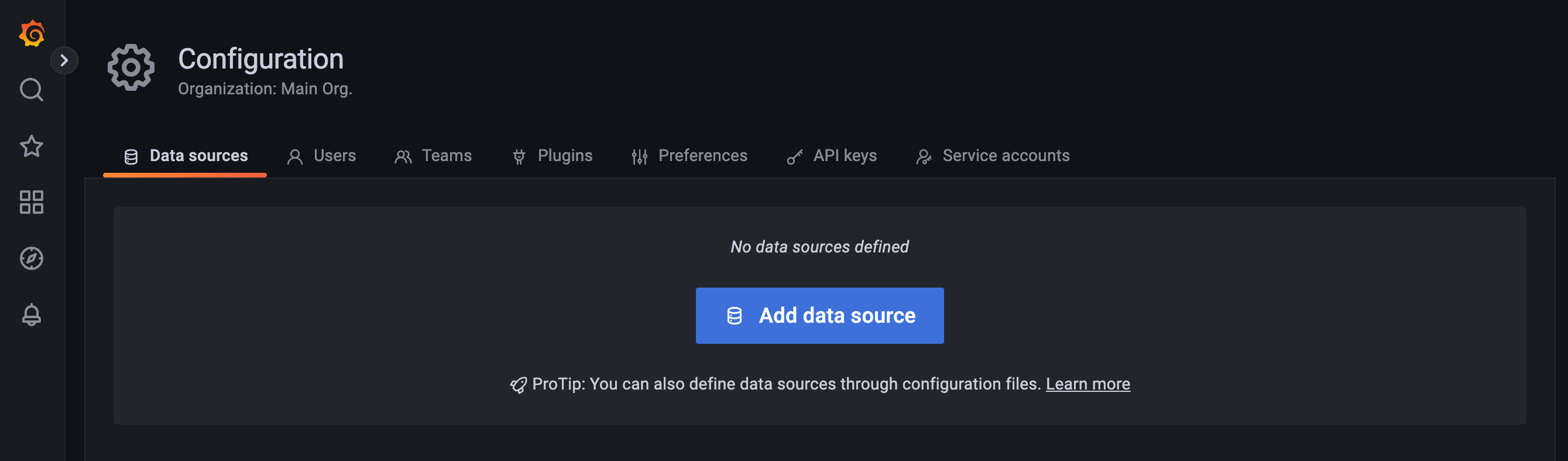
Task: Select the Data sources tab
Action: tap(186, 156)
